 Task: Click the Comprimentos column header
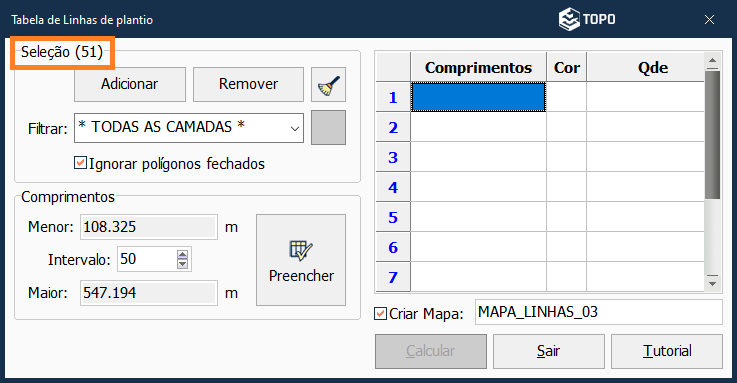(x=478, y=67)
